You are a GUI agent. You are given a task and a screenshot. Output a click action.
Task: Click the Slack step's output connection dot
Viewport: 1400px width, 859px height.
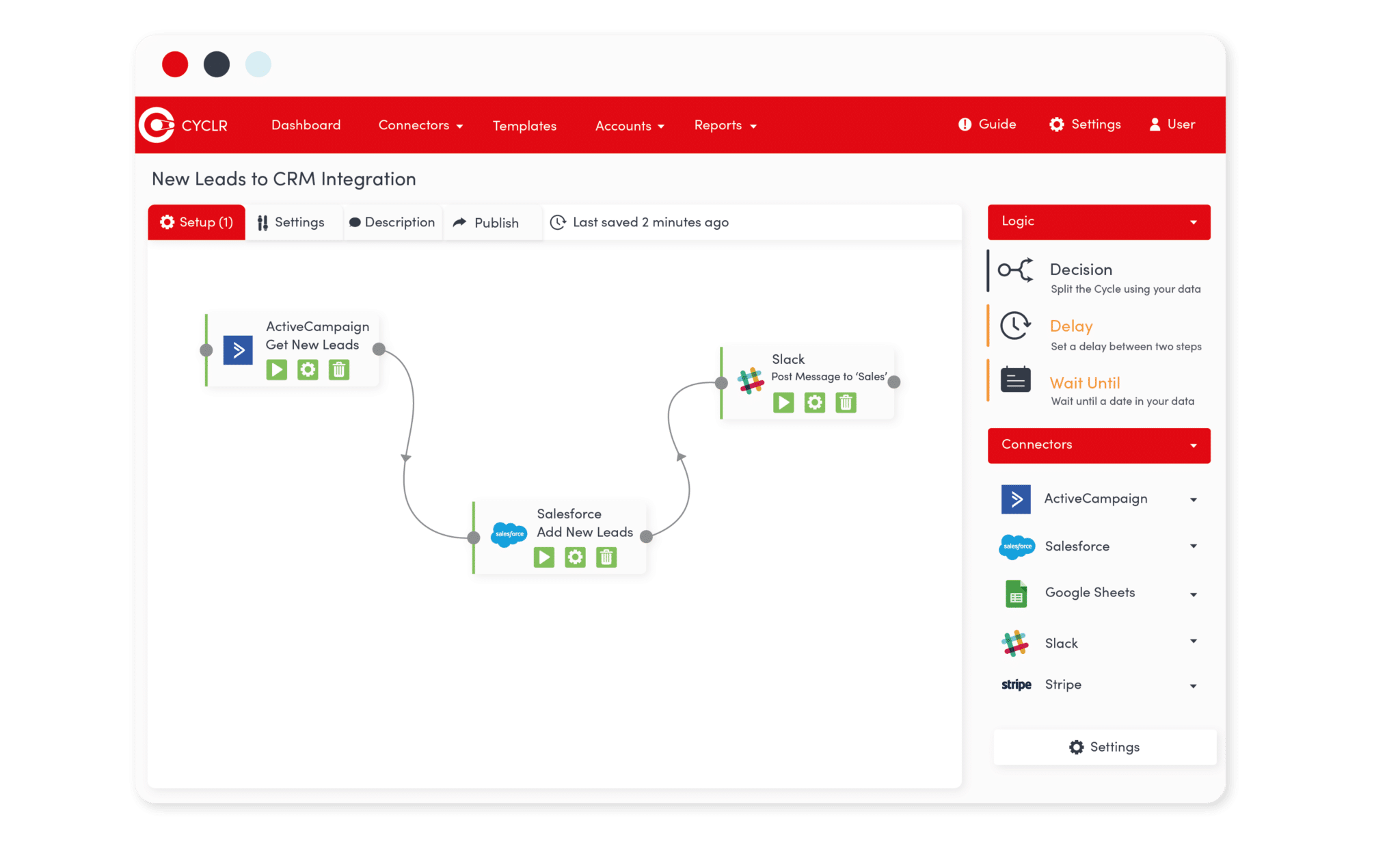point(894,382)
